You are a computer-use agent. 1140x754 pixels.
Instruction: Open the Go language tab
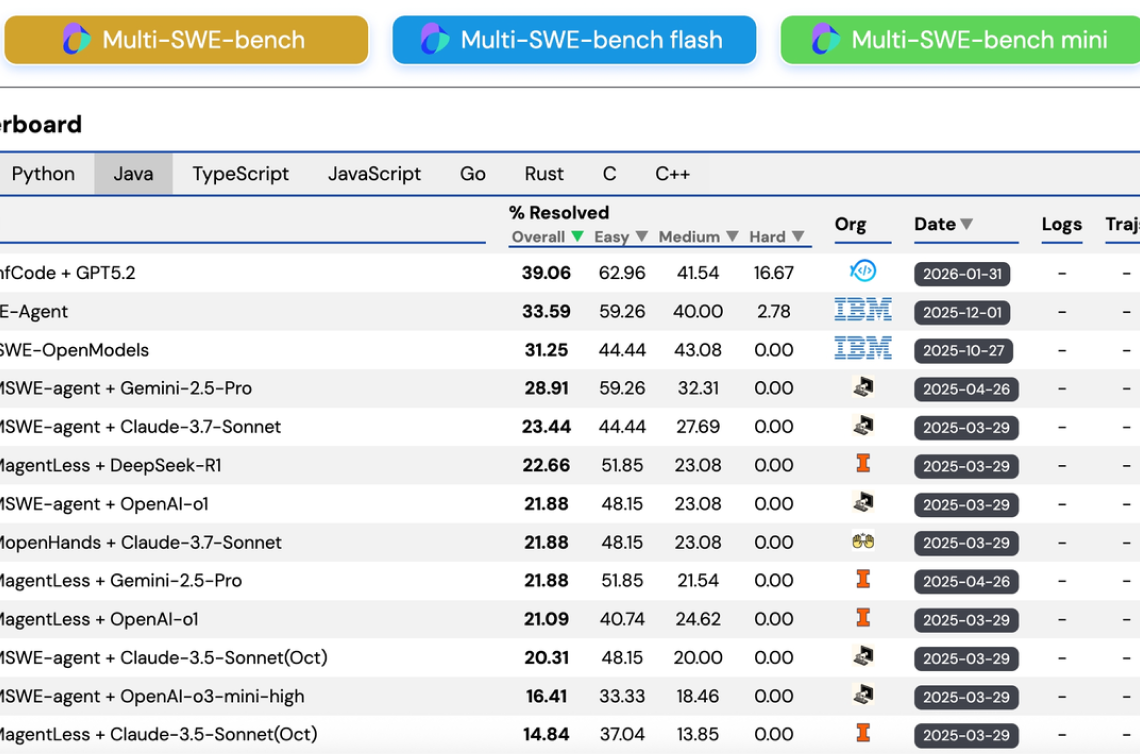(x=473, y=174)
